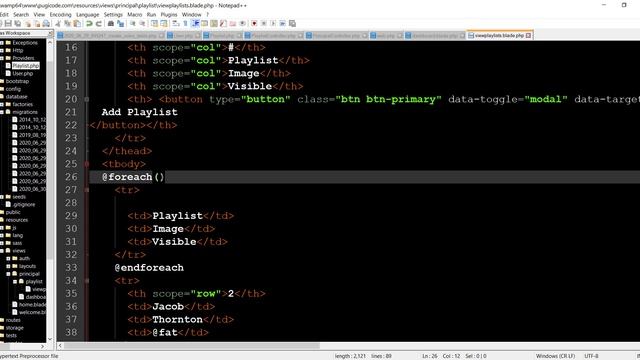Collapse the tbody fold marker on line 25
640x360 pixels.
pyautogui.click(x=87, y=164)
